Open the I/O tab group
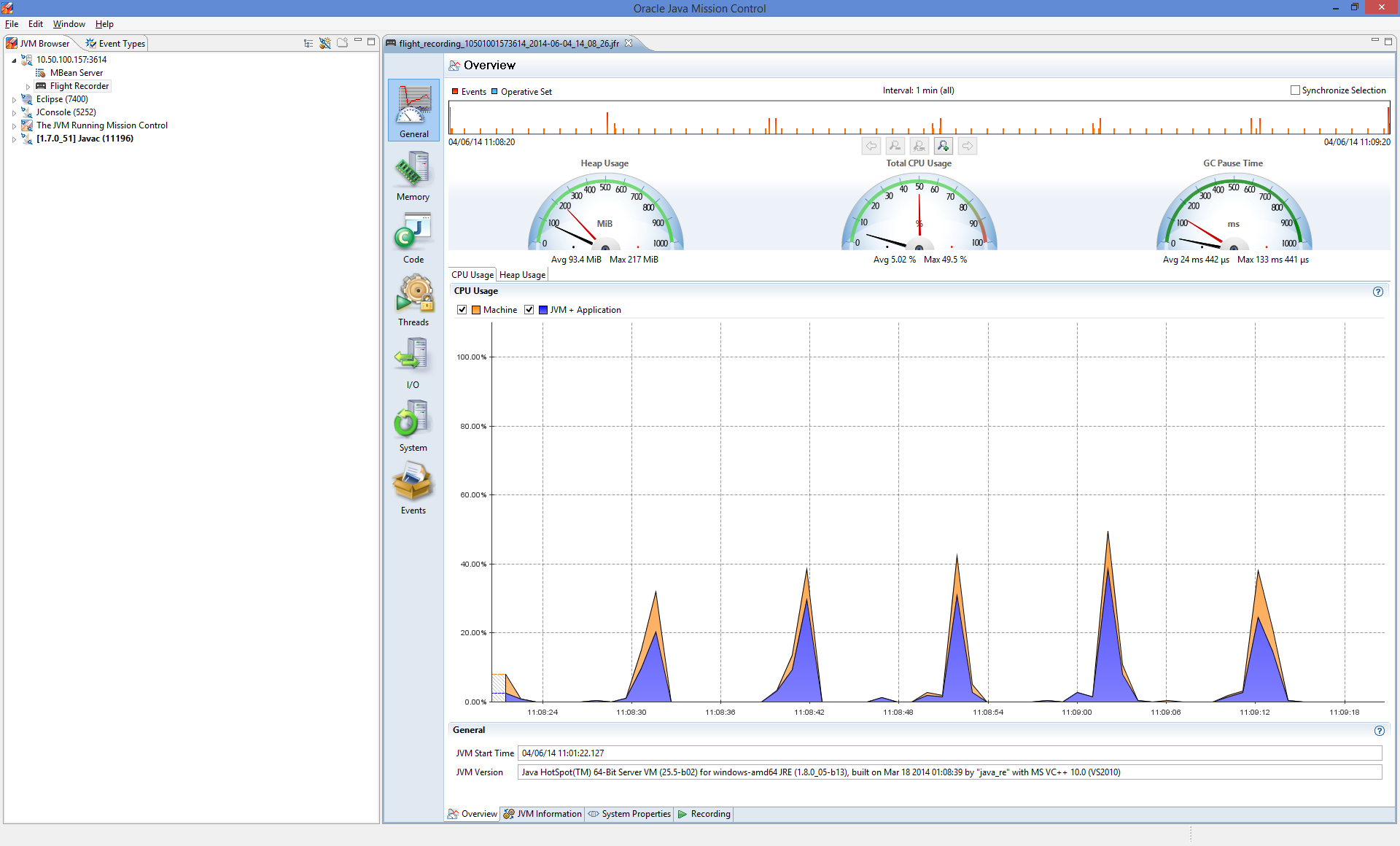 click(x=413, y=363)
